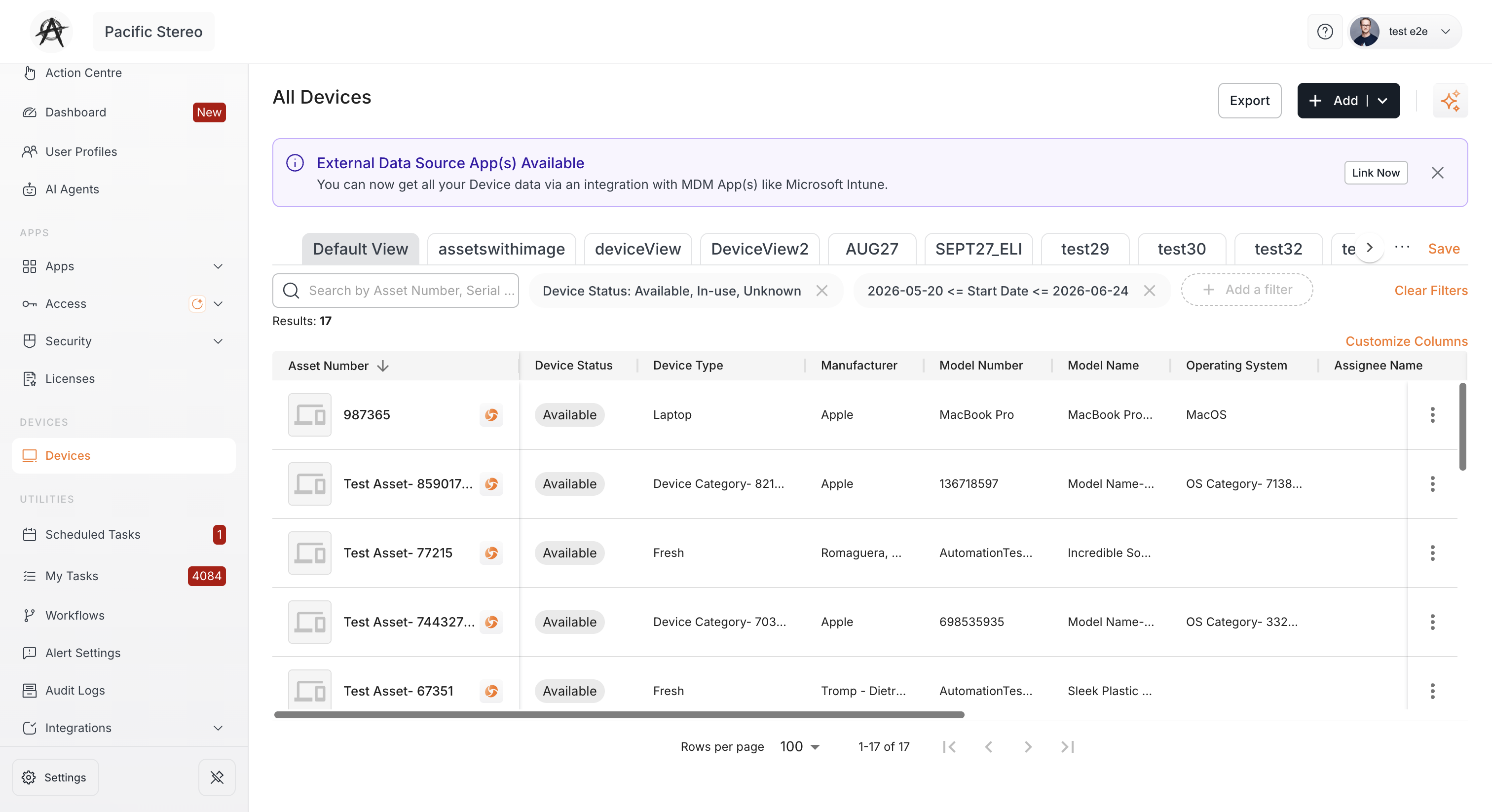
Task: Dismiss the External Data Source banner
Action: pos(1437,173)
